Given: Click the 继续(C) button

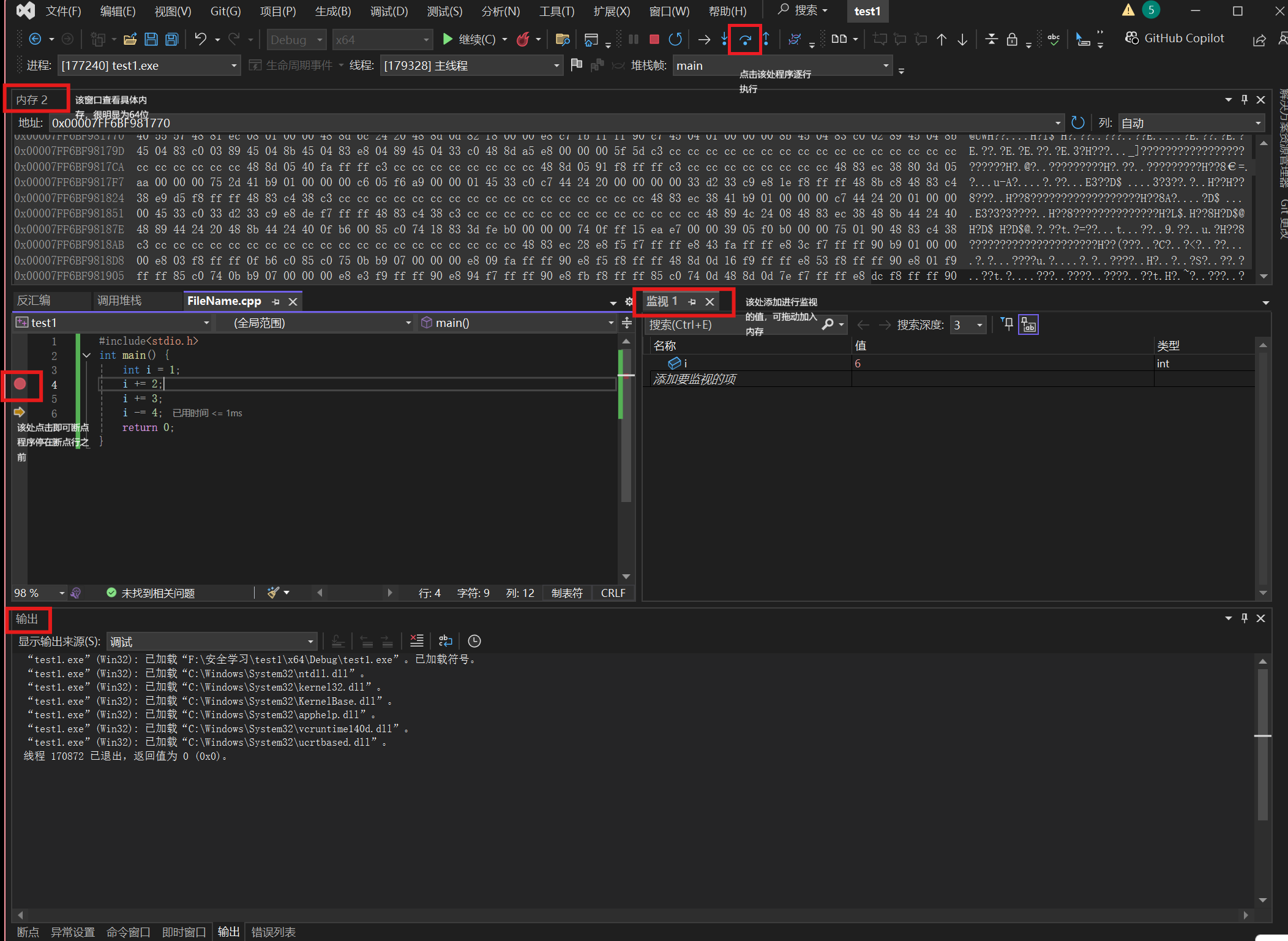Looking at the screenshot, I should (x=469, y=40).
